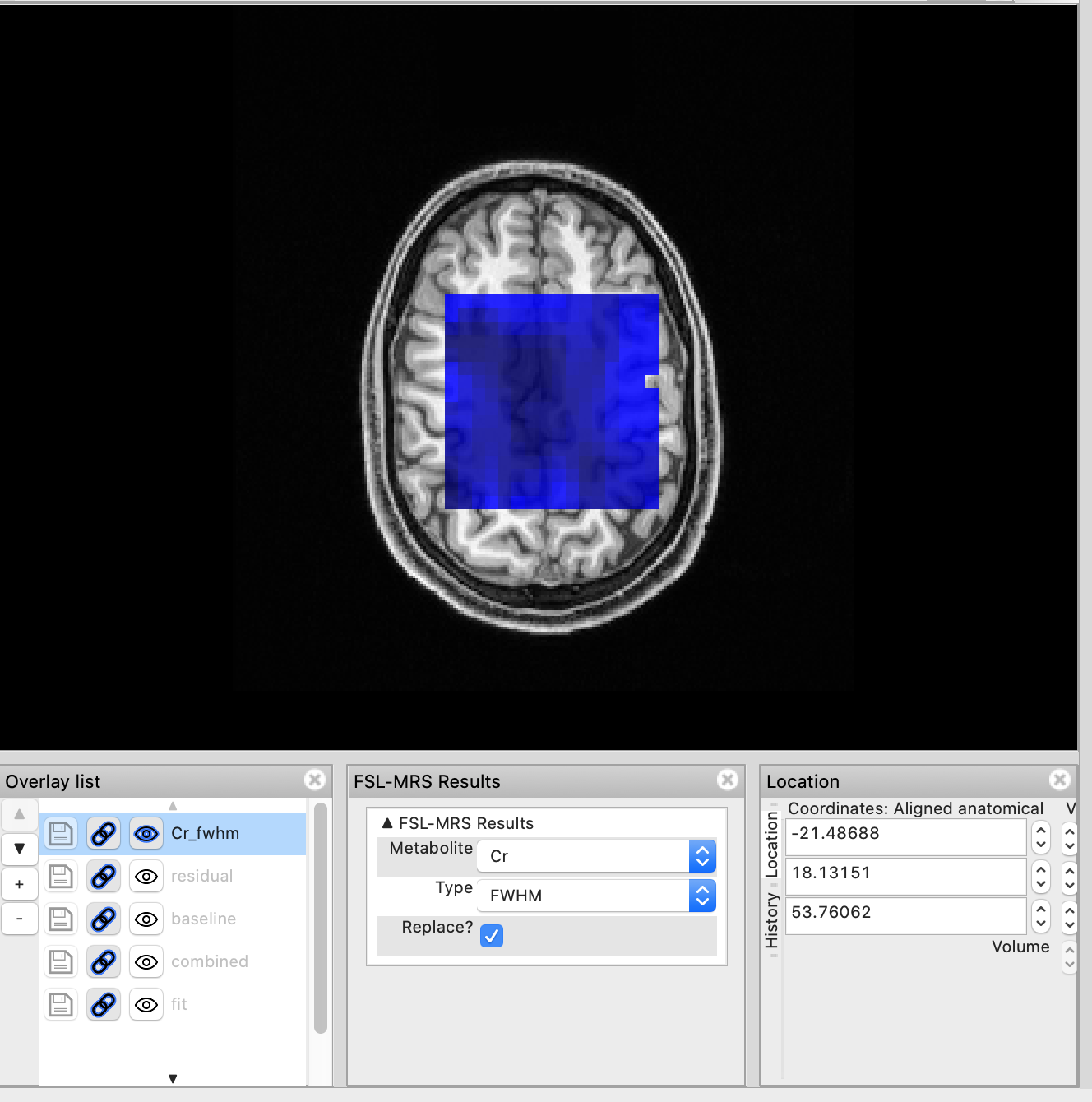Collapse the FSL-MRS Results section triangle
Image resolution: width=1092 pixels, height=1102 pixels.
pyautogui.click(x=387, y=823)
